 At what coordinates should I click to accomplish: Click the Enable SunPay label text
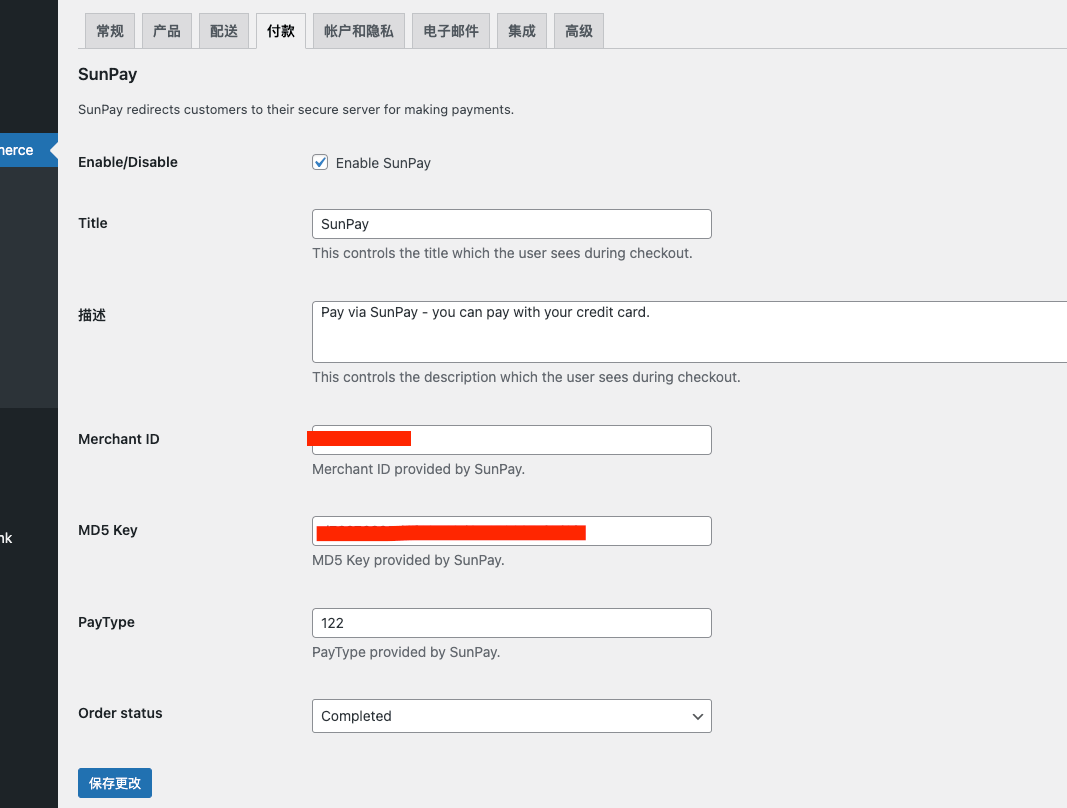(383, 163)
